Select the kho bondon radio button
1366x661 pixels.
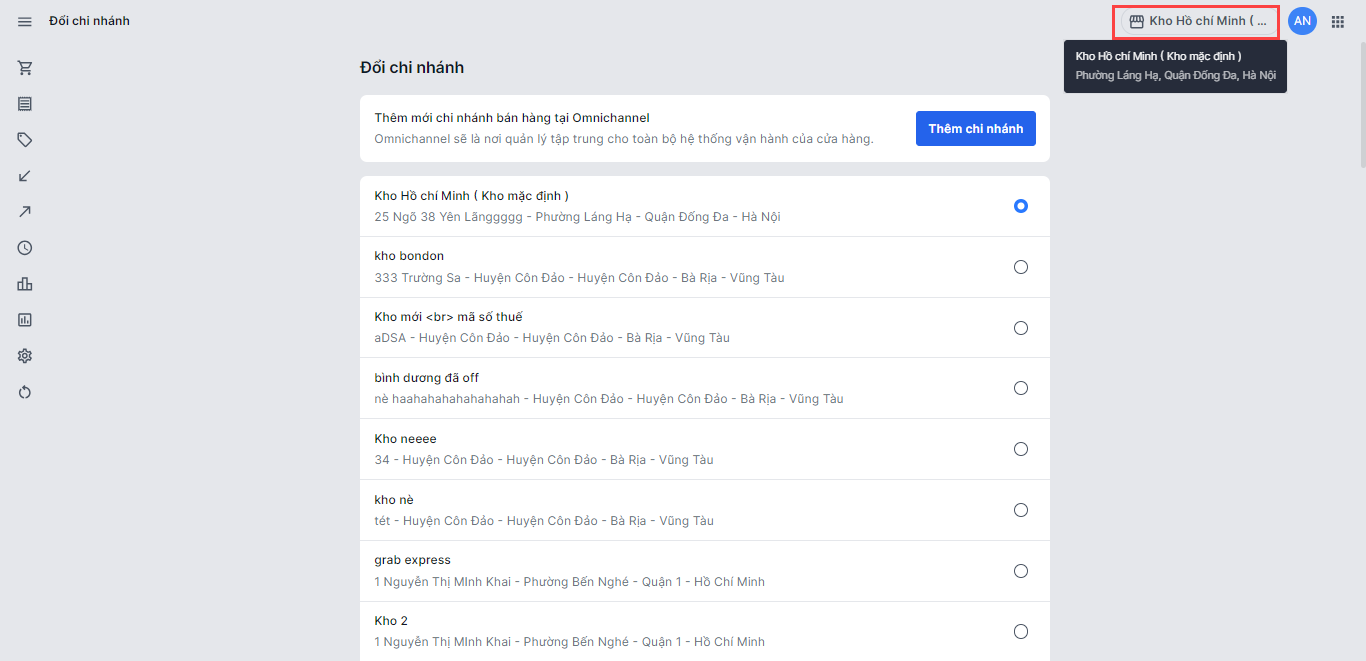tap(1020, 267)
